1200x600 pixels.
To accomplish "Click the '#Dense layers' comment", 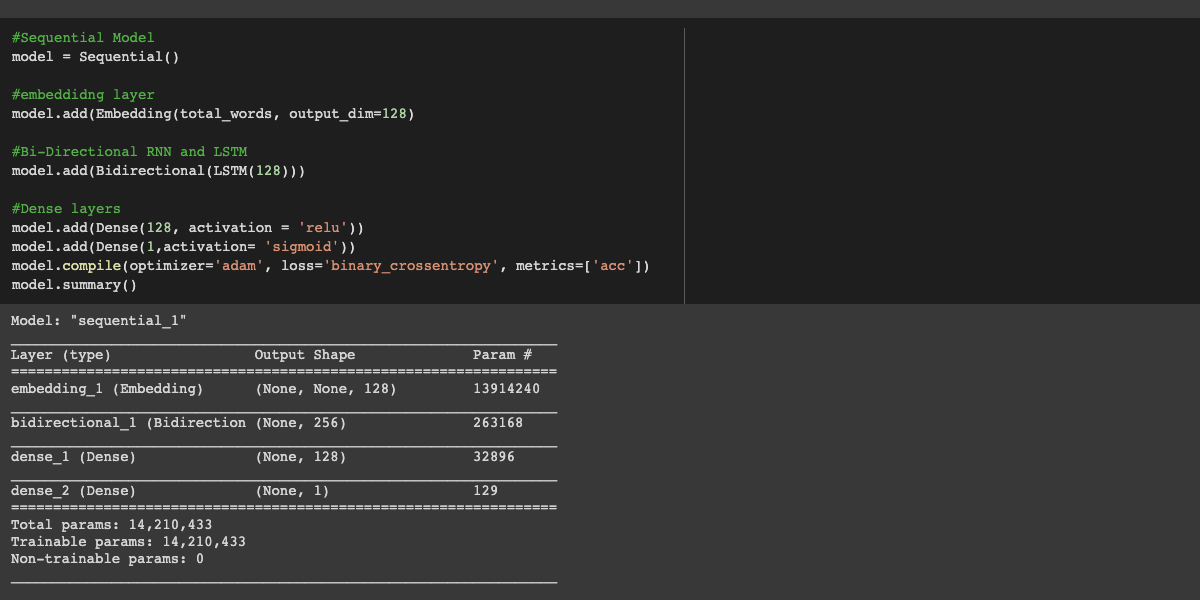I will pyautogui.click(x=66, y=209).
